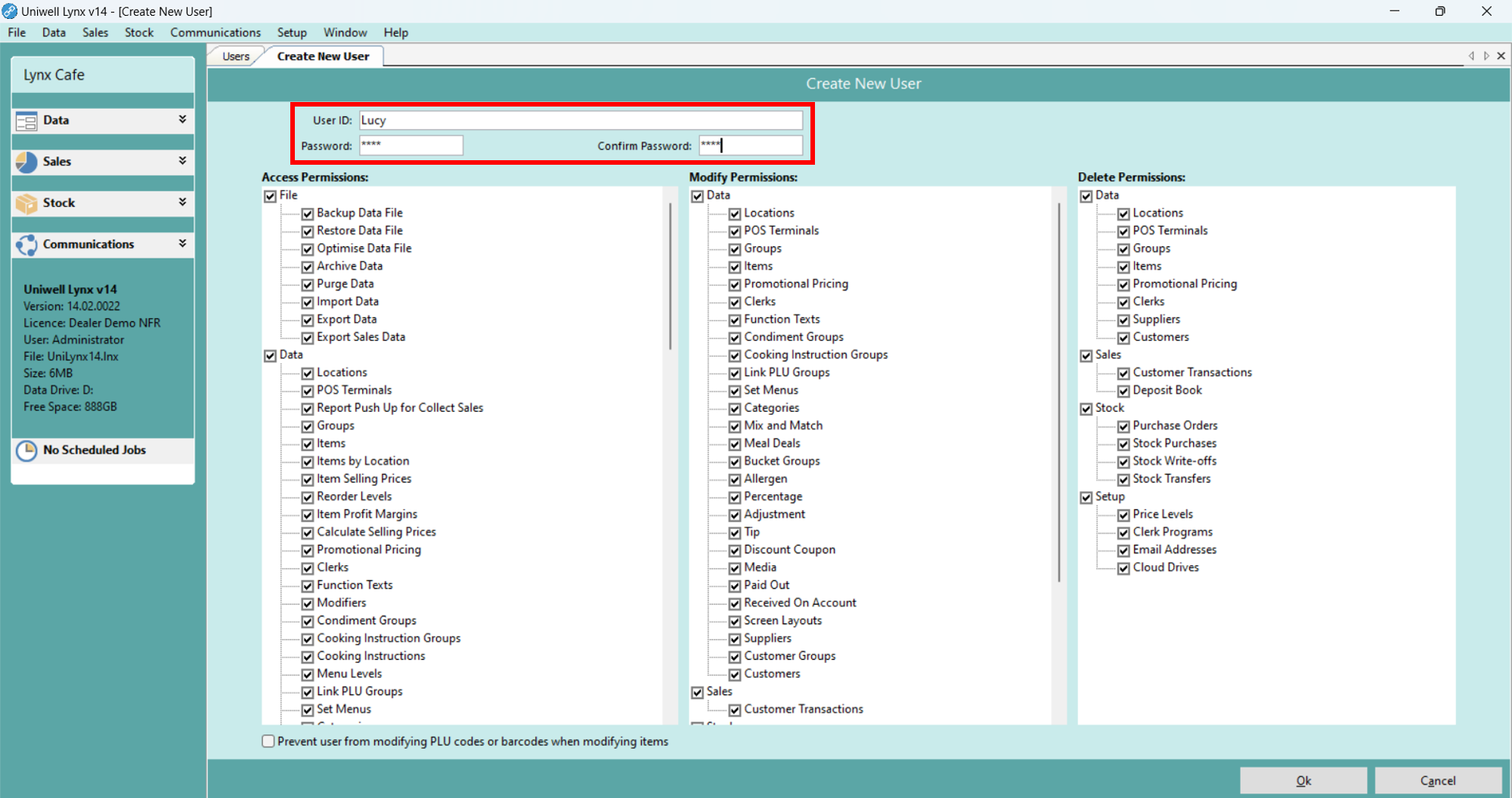Toggle Stock parent node in Delete Permissions
This screenshot has height=798, width=1512.
tap(1086, 409)
